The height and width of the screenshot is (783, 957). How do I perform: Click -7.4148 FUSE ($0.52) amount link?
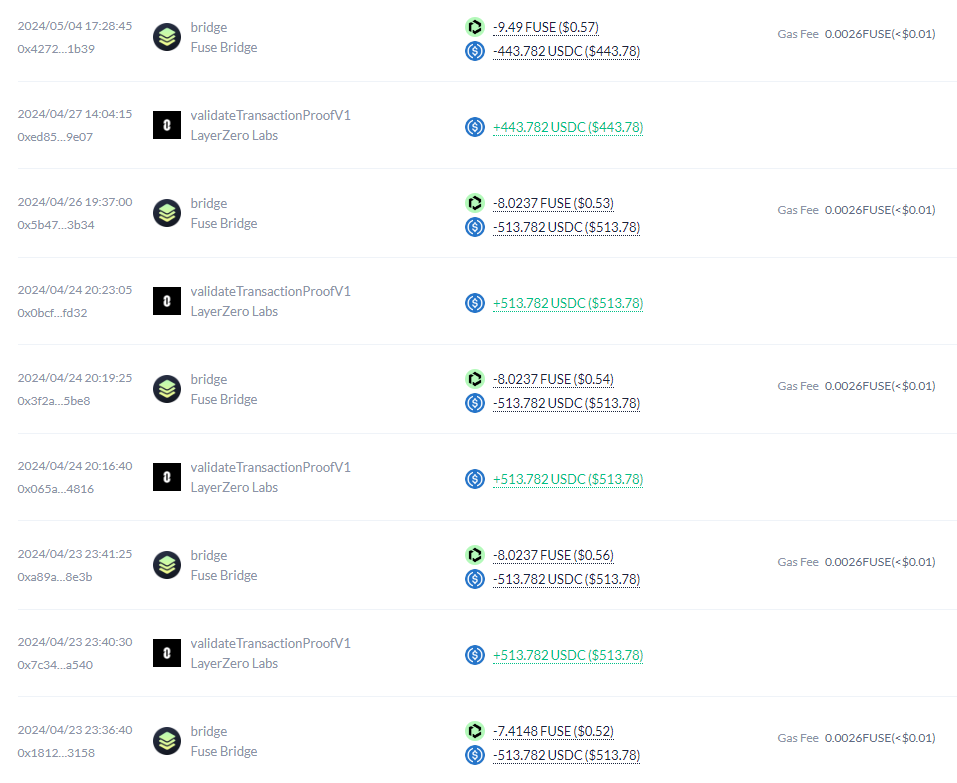(553, 731)
